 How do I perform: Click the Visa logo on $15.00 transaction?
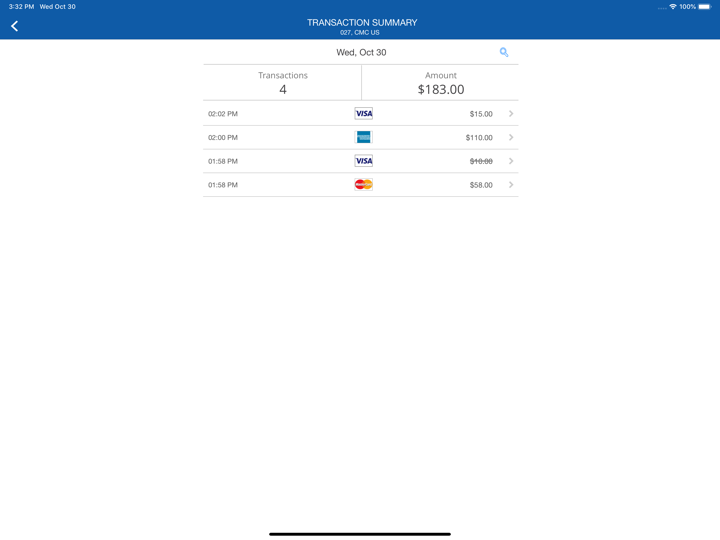click(x=363, y=114)
